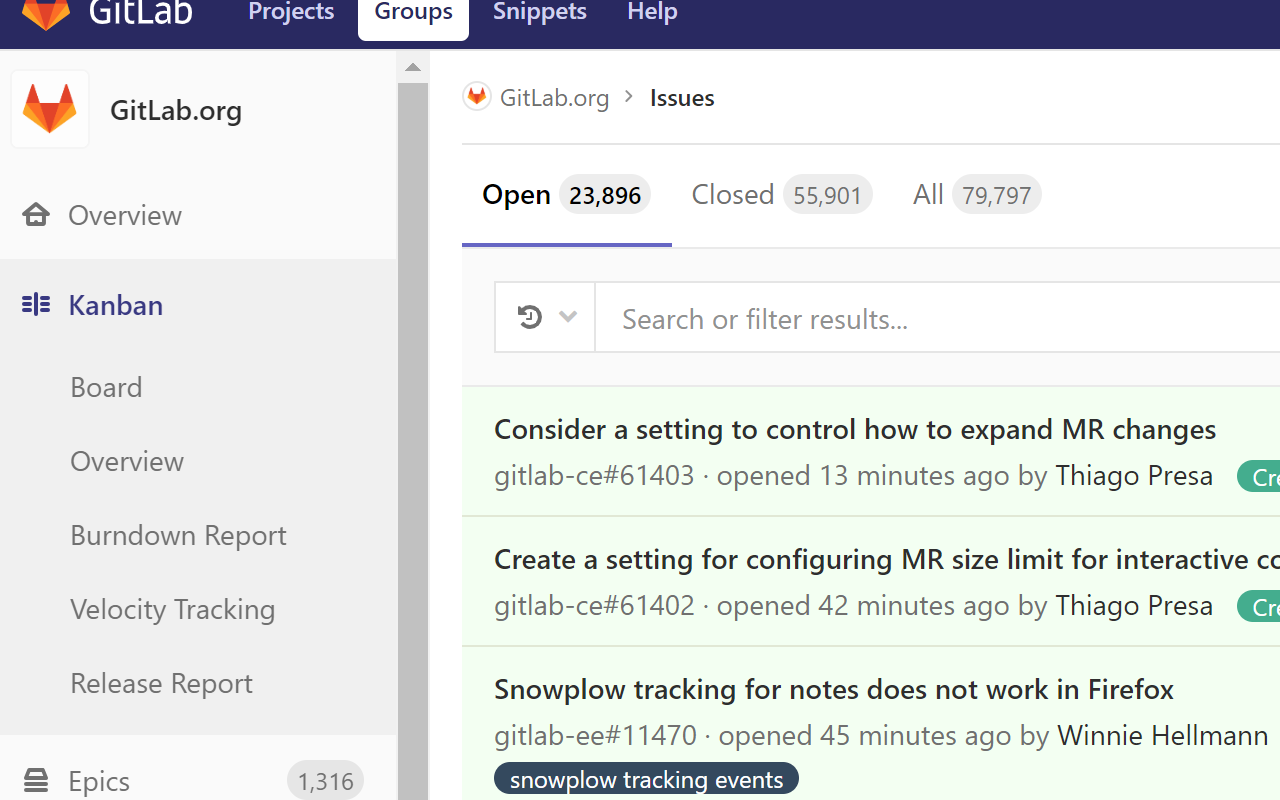Click the GitLab wordmark text in header
The height and width of the screenshot is (800, 1280).
(140, 12)
